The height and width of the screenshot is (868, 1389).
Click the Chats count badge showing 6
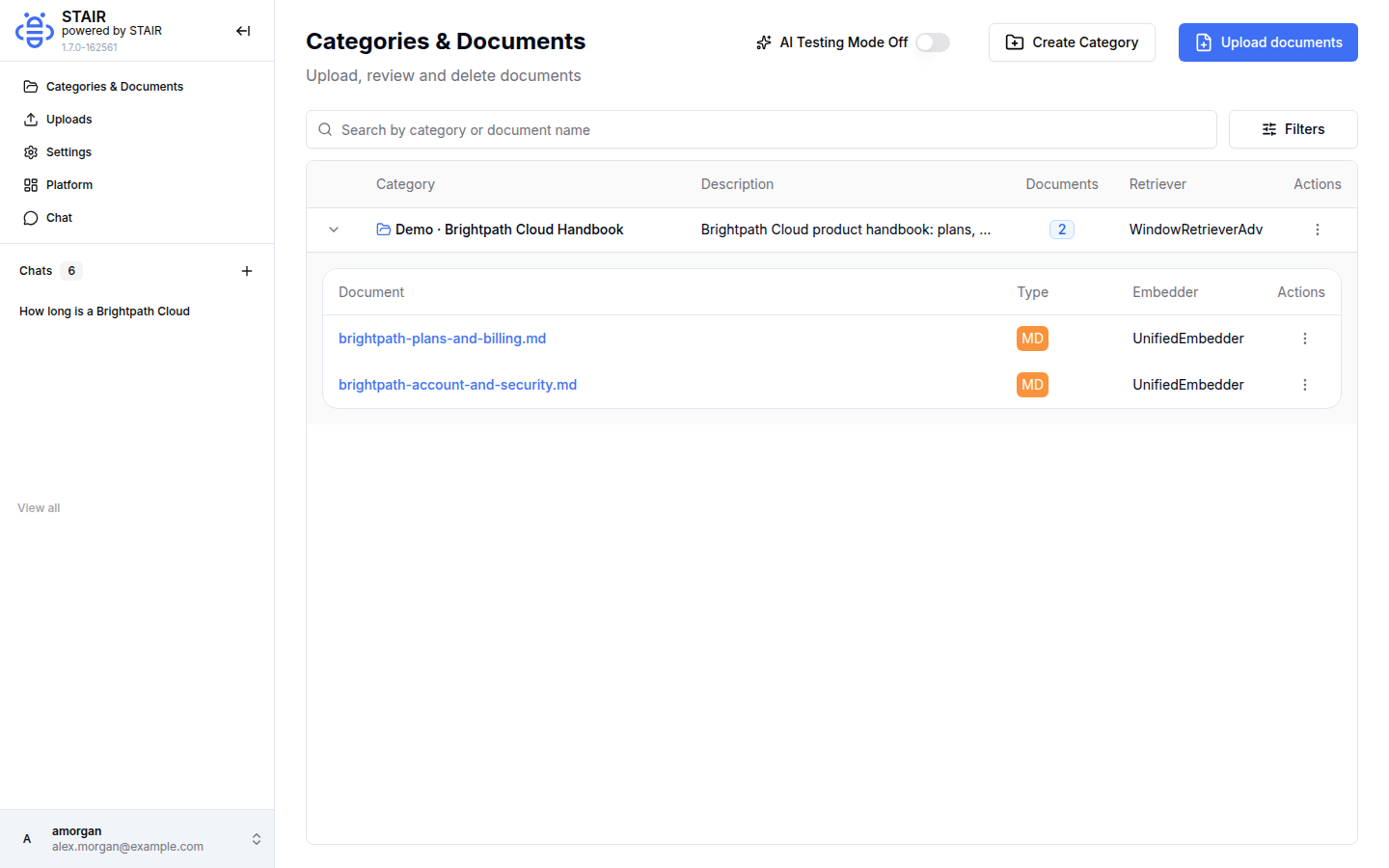[x=71, y=271]
